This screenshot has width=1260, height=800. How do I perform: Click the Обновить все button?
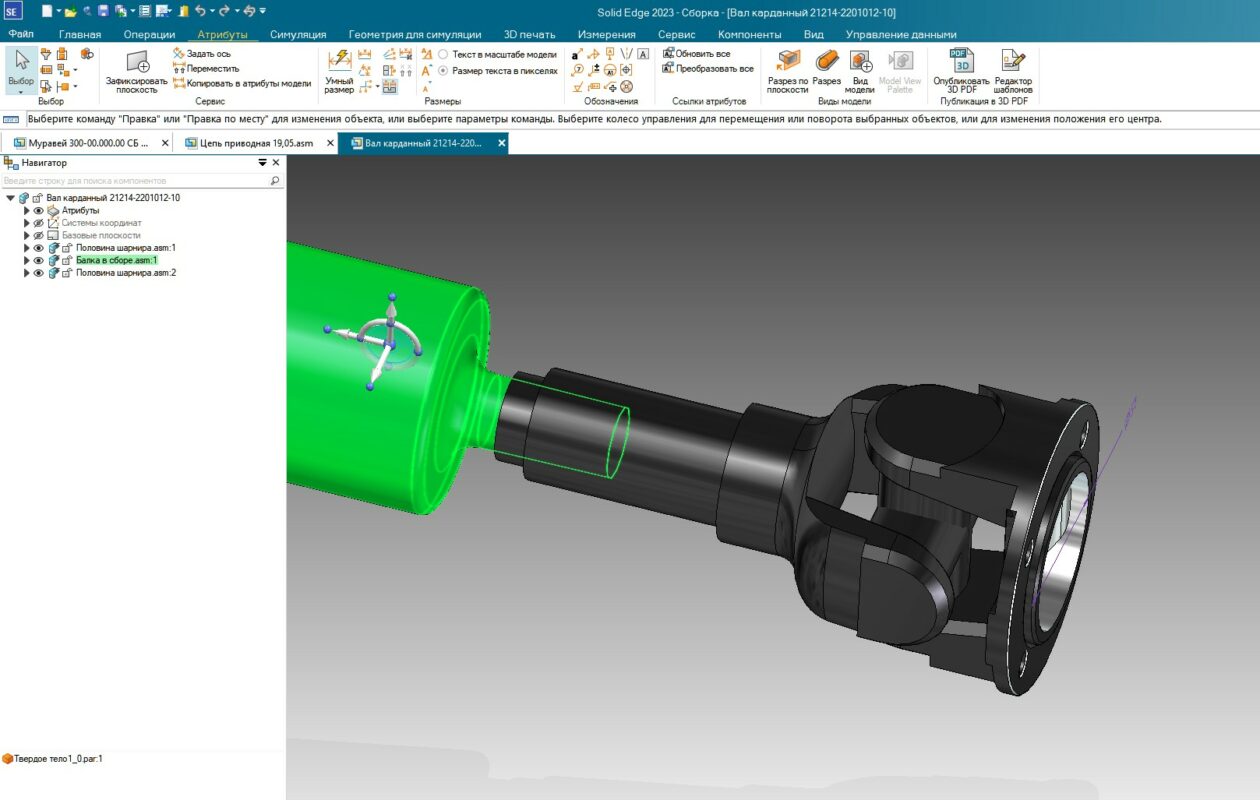(701, 54)
